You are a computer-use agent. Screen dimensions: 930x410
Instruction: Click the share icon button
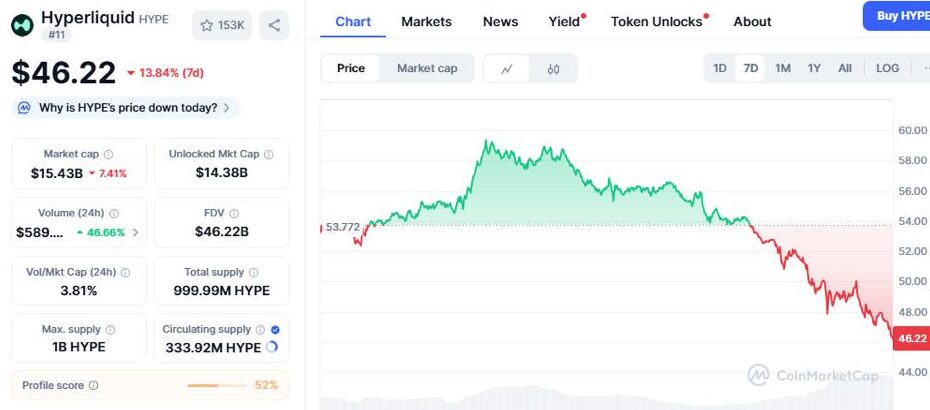click(x=274, y=25)
